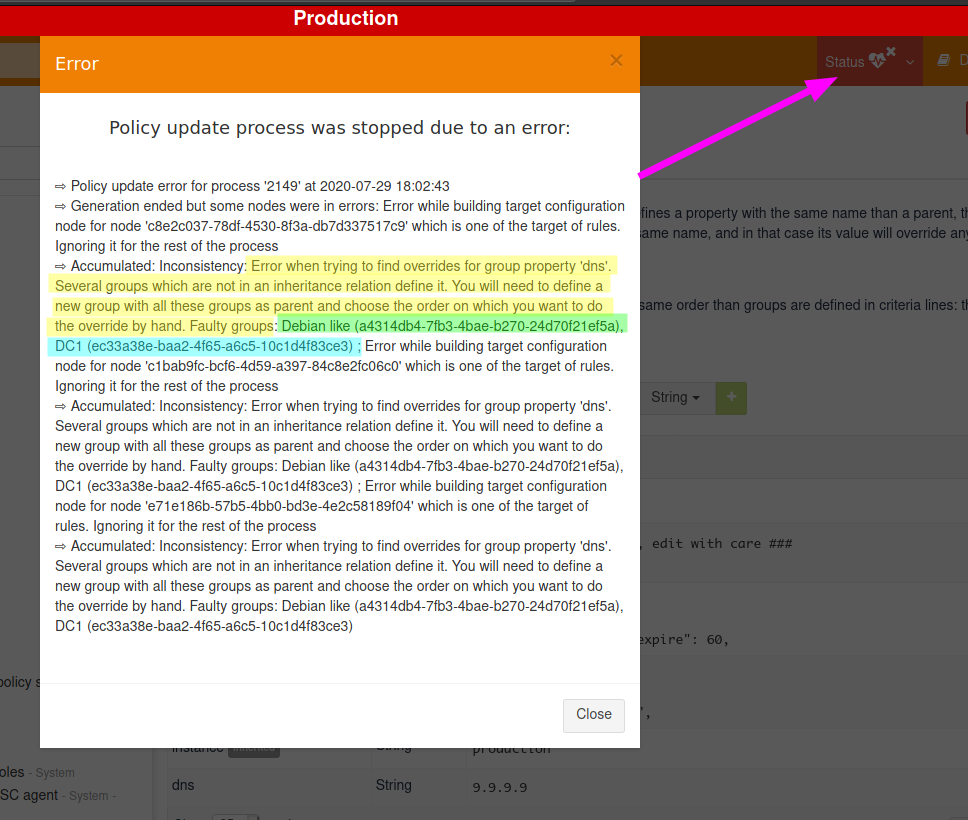Open the Status menu in the top bar
This screenshot has width=968, height=820.
(x=845, y=62)
